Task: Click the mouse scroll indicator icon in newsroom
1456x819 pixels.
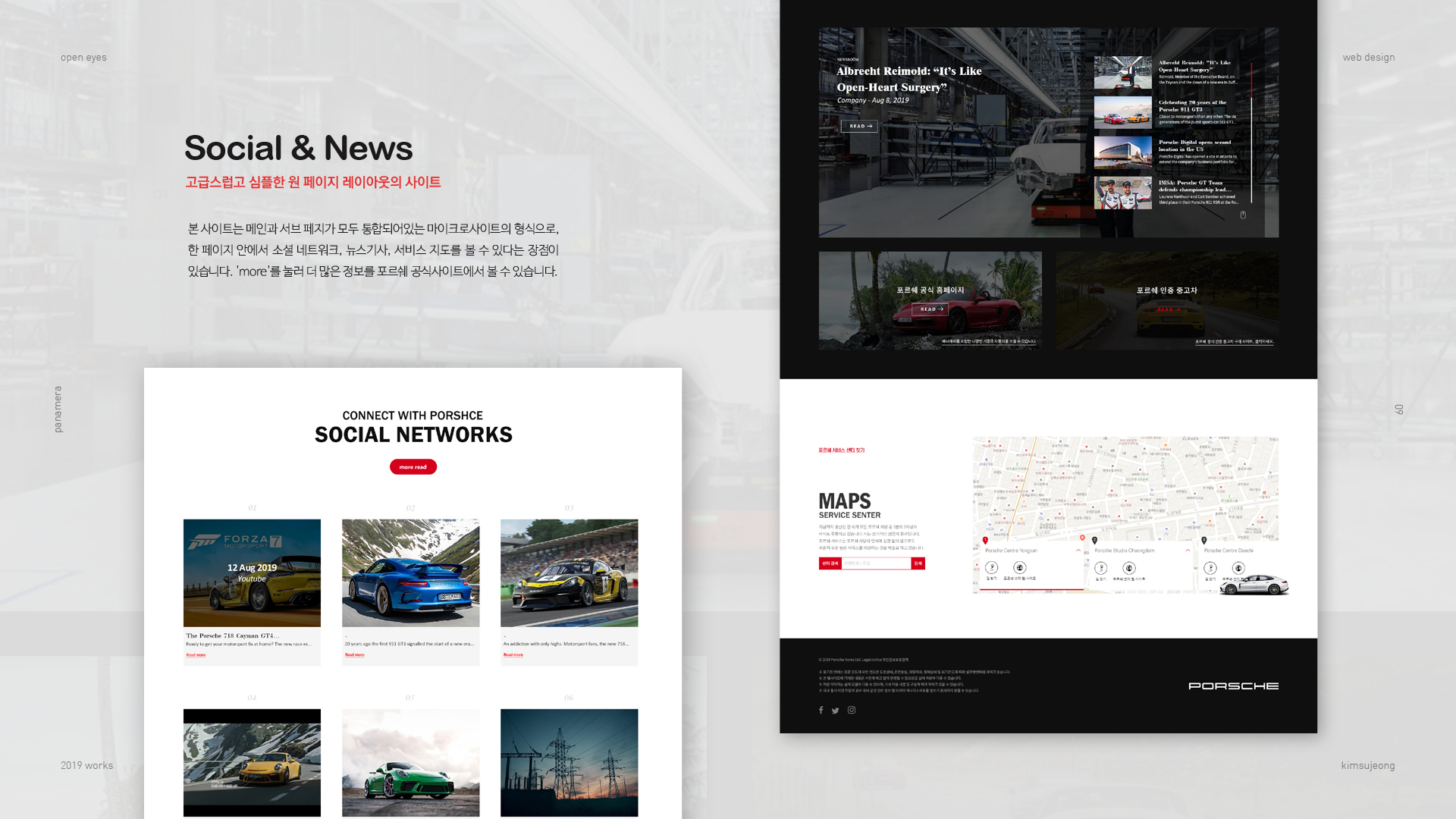Action: (1243, 215)
